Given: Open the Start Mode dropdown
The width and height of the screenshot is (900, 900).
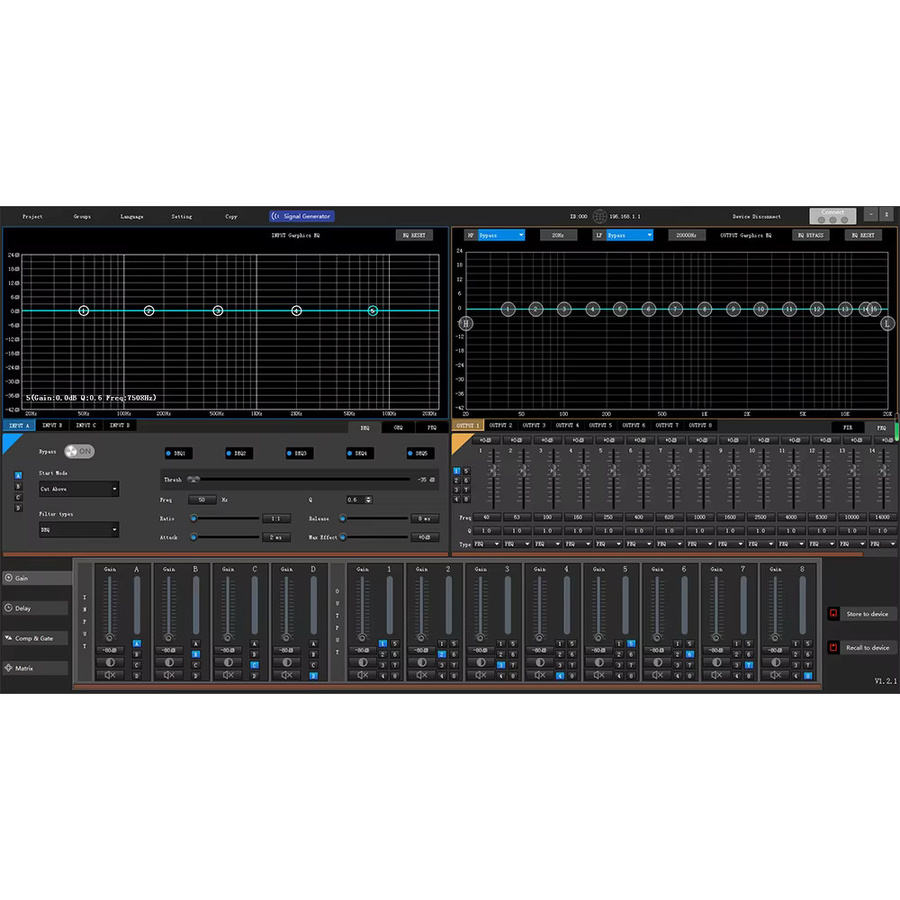Looking at the screenshot, I should click(79, 489).
